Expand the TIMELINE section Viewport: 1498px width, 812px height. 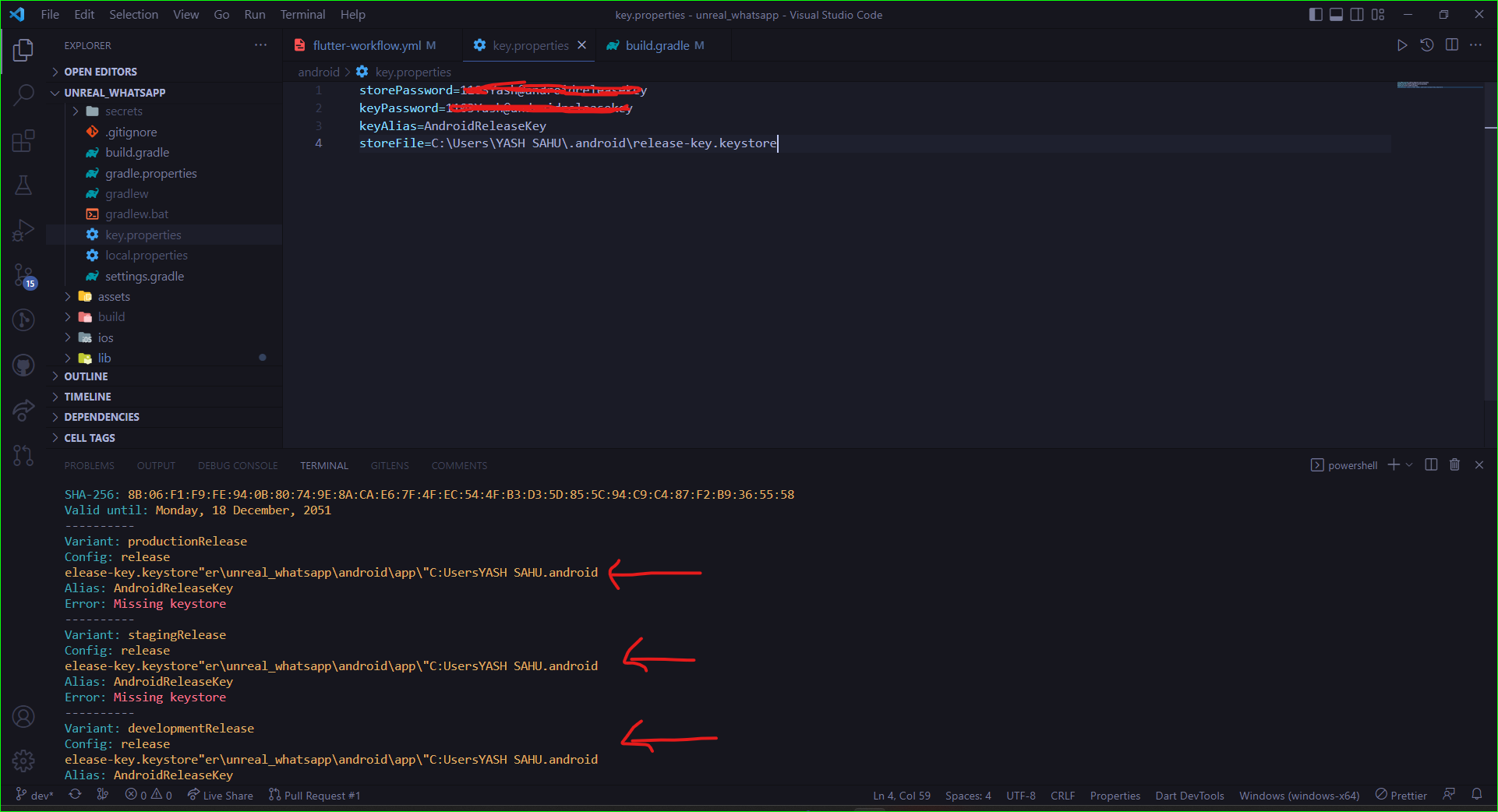tap(164, 397)
